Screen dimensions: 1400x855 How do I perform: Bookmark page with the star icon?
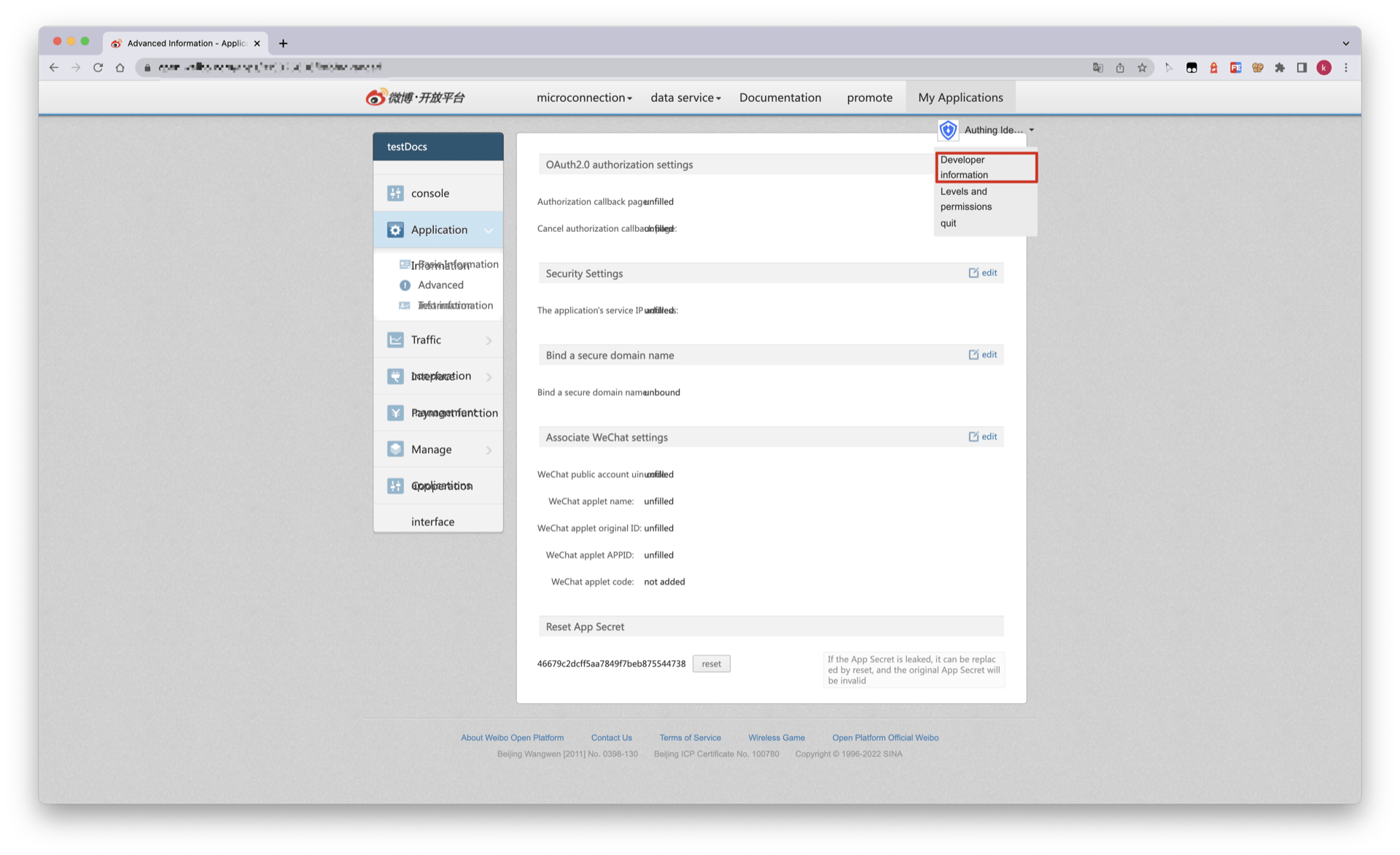click(1142, 67)
